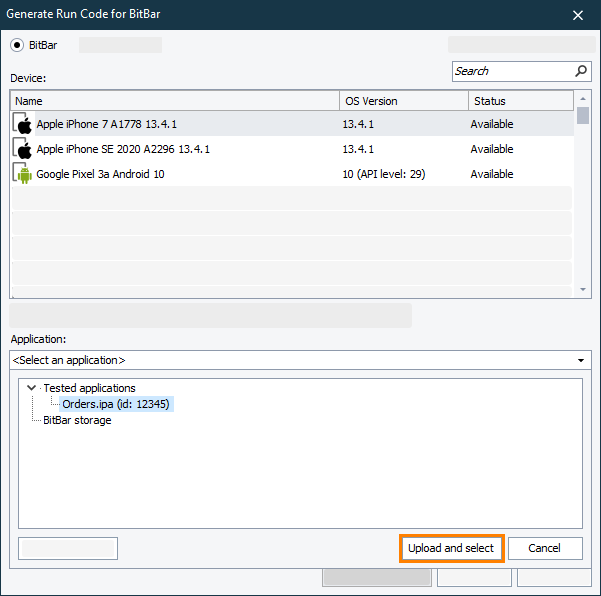601x596 pixels.
Task: Select Orders.ipa in the application tree
Action: pos(116,404)
